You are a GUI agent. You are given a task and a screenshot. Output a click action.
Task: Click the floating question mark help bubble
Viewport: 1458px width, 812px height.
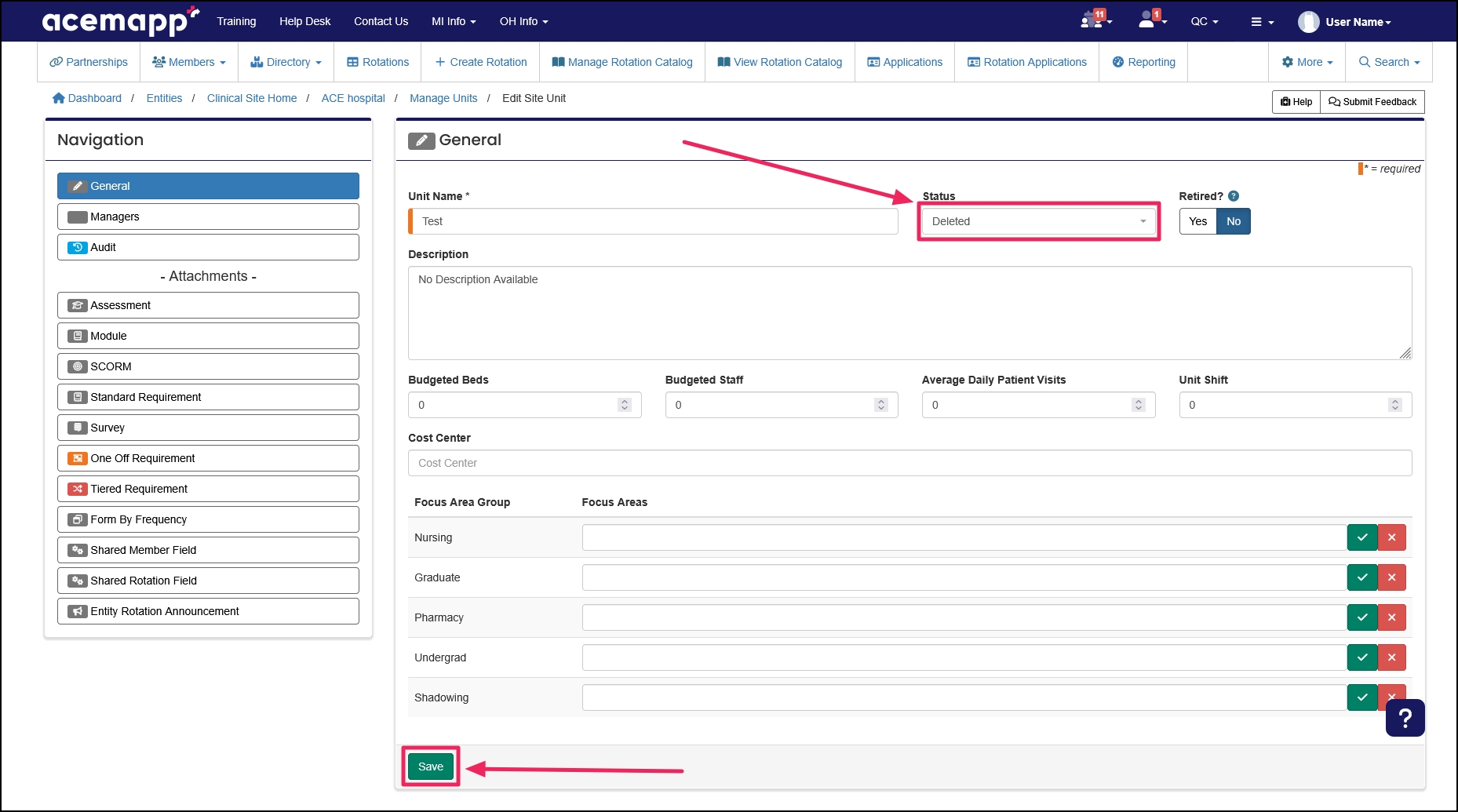pyautogui.click(x=1405, y=717)
